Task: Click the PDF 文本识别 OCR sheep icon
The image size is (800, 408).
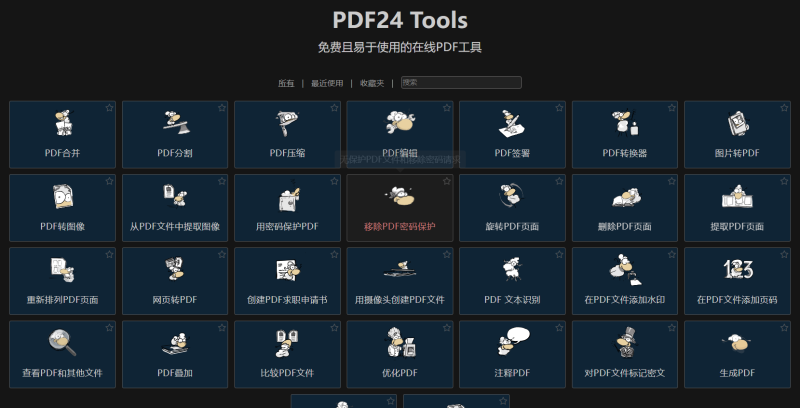Action: tap(512, 269)
